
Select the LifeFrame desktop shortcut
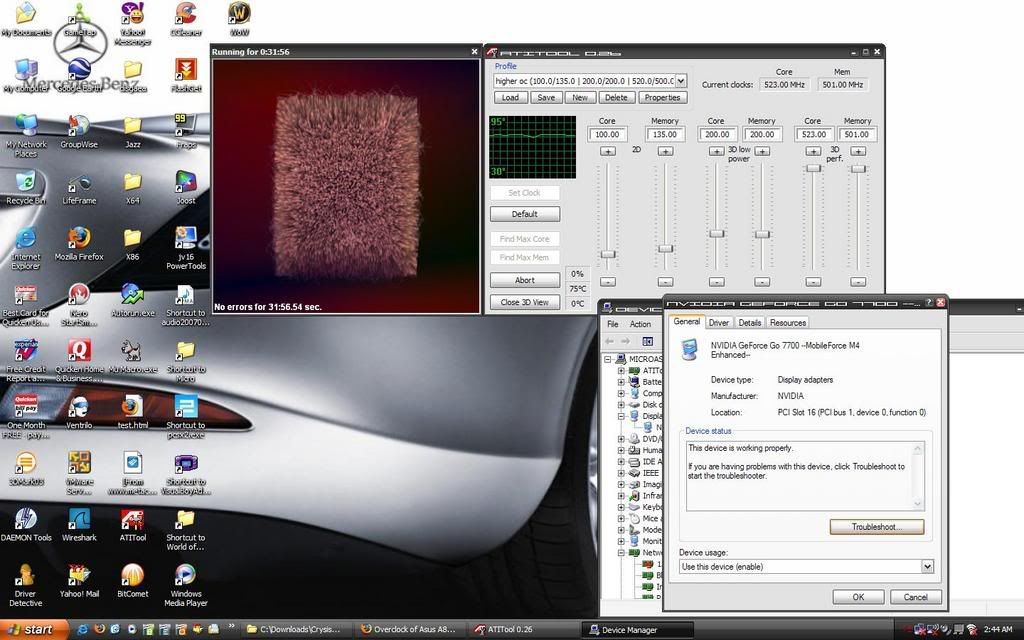(79, 188)
